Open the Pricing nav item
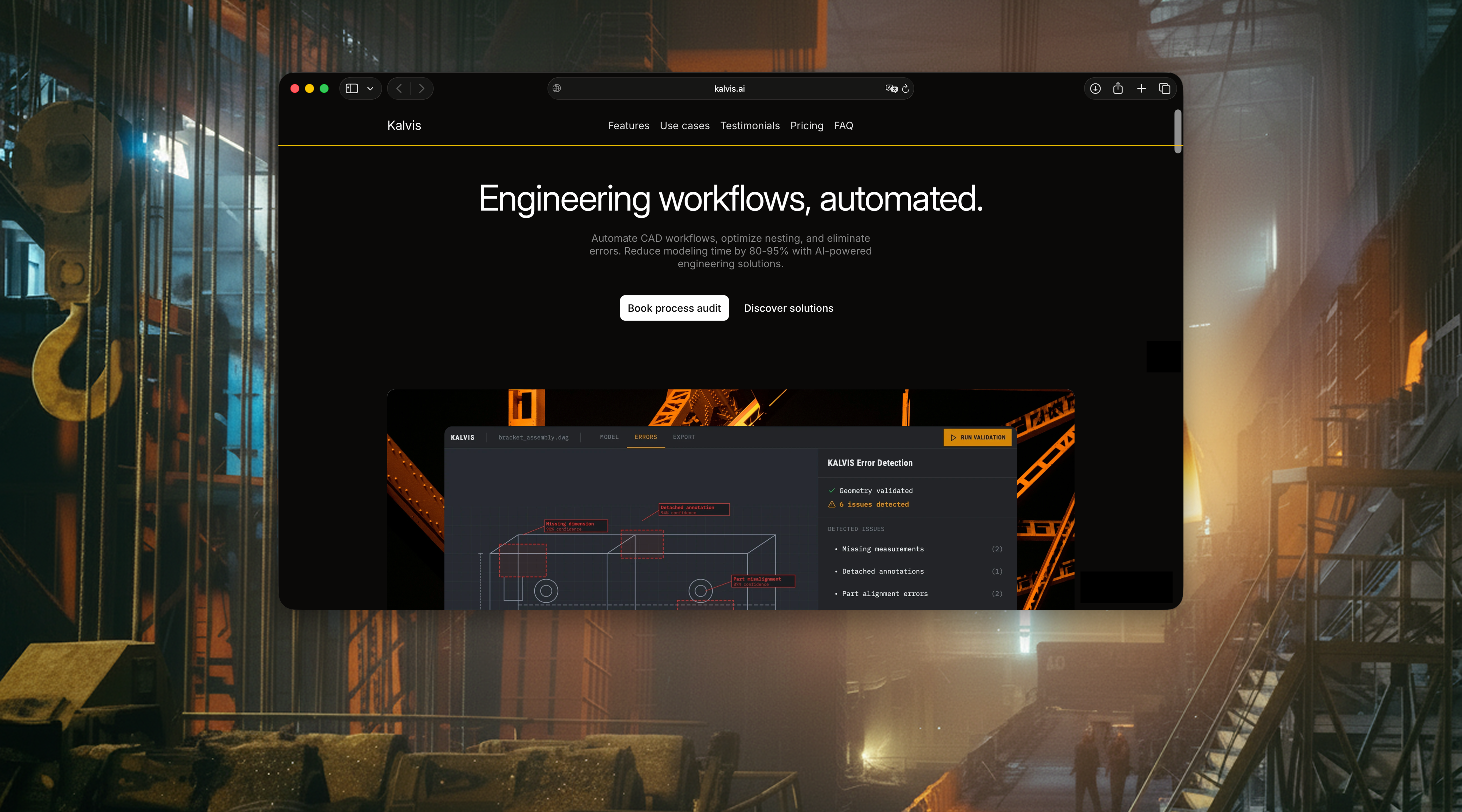The image size is (1462, 812). pos(806,126)
